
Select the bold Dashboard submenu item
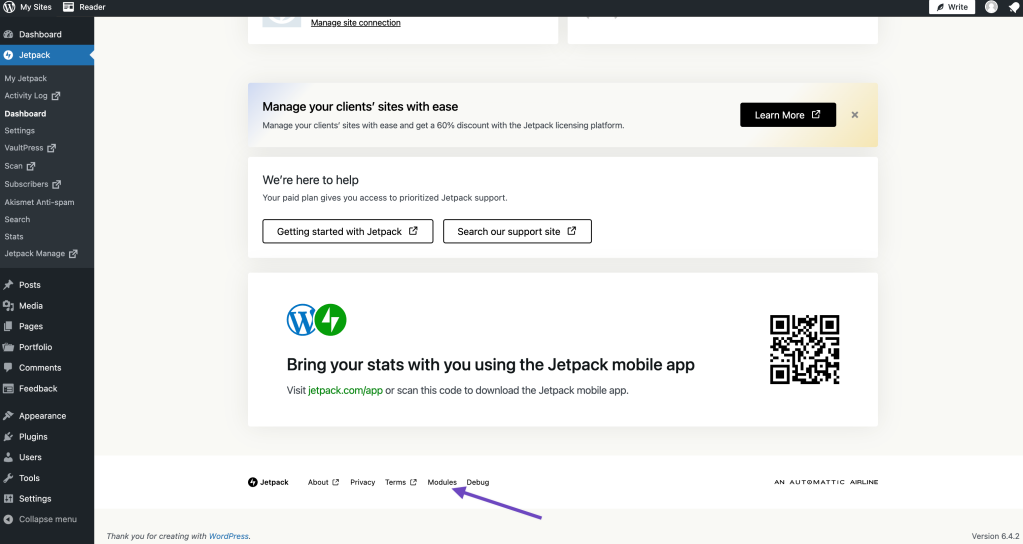(25, 113)
